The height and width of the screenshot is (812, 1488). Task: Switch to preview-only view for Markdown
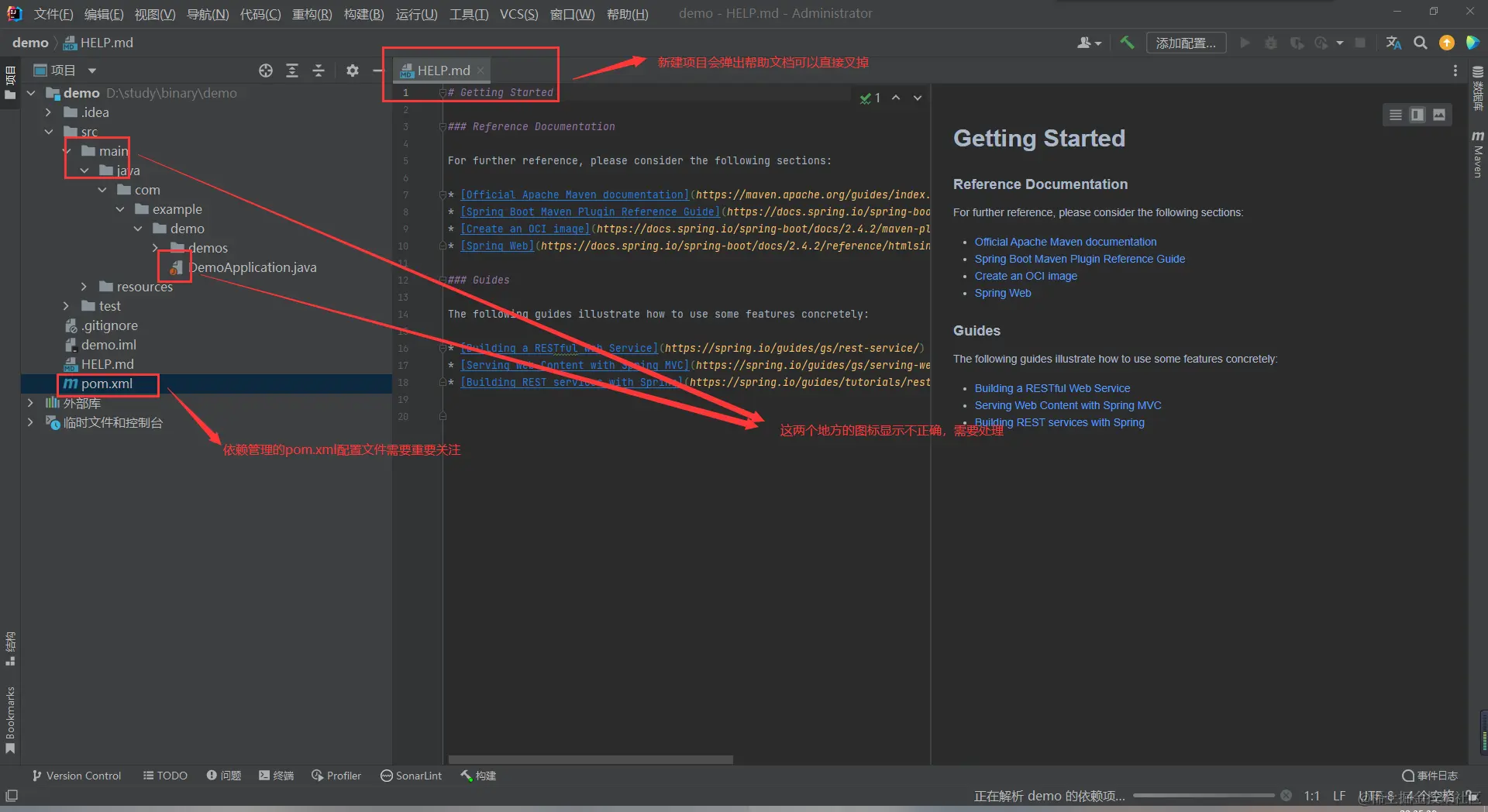coord(1439,115)
